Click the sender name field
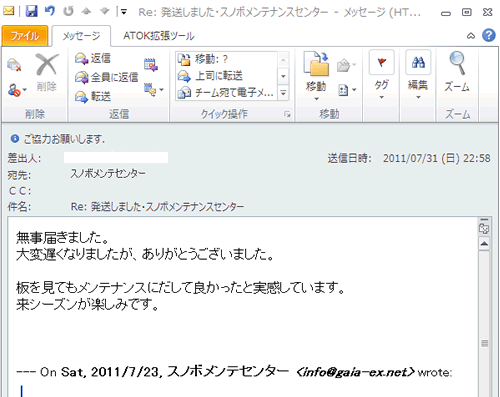 click(116, 157)
